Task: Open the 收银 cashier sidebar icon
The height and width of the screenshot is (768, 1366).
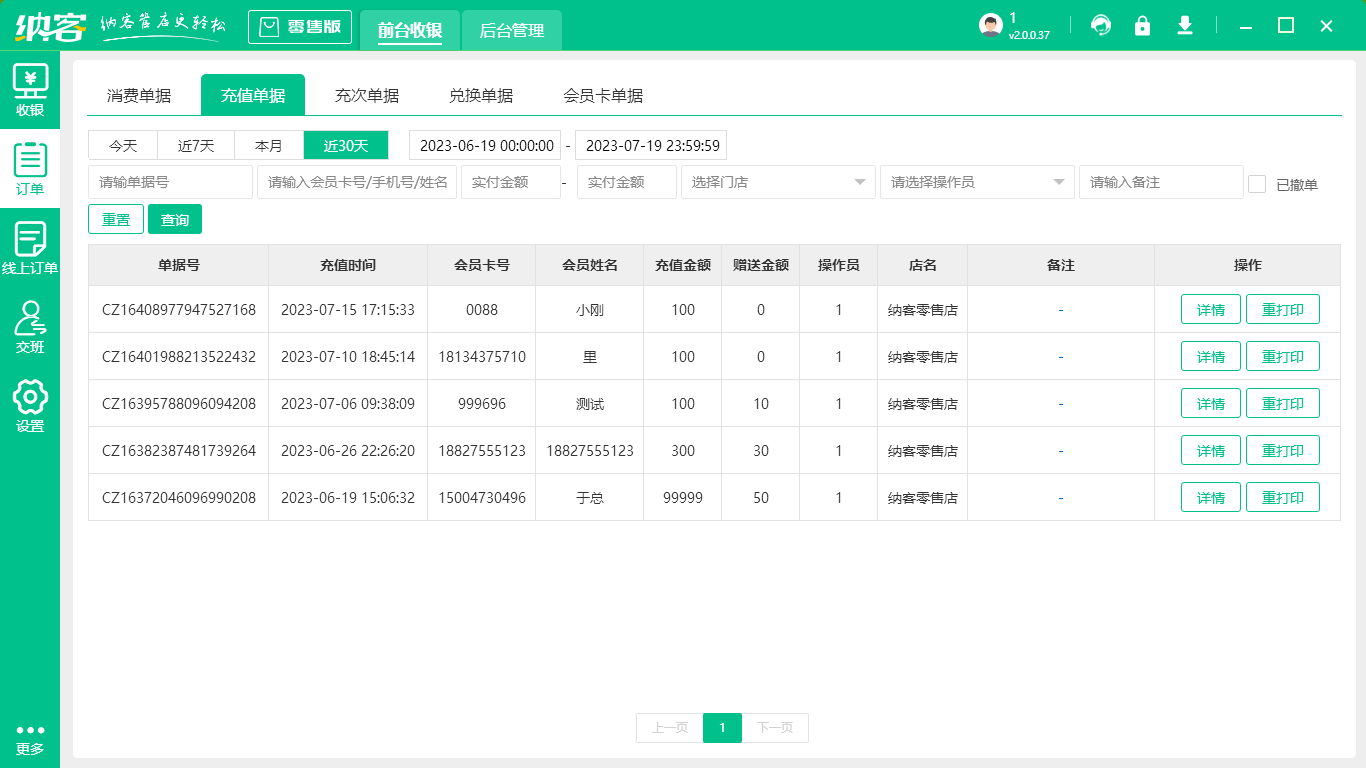Action: [30, 90]
